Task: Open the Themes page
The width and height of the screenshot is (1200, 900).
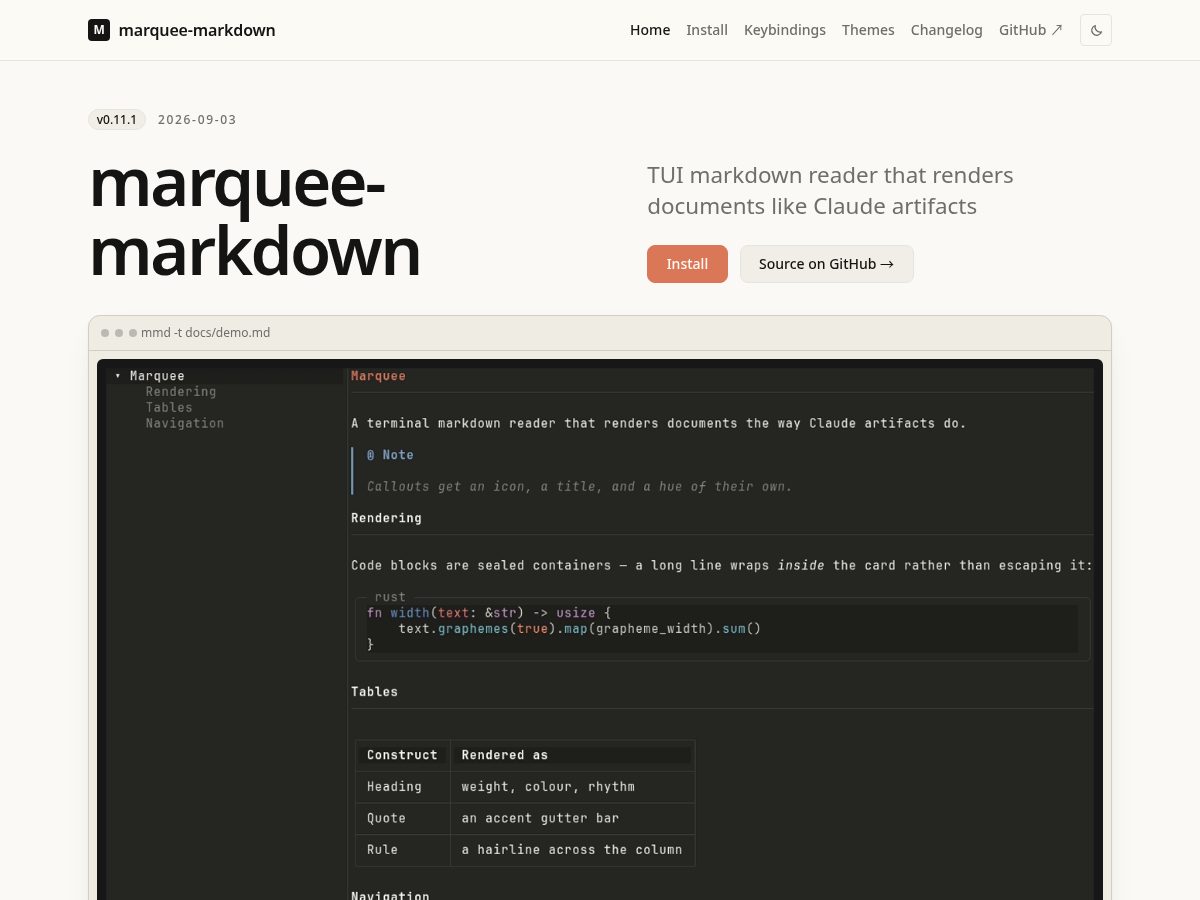Action: tap(868, 30)
